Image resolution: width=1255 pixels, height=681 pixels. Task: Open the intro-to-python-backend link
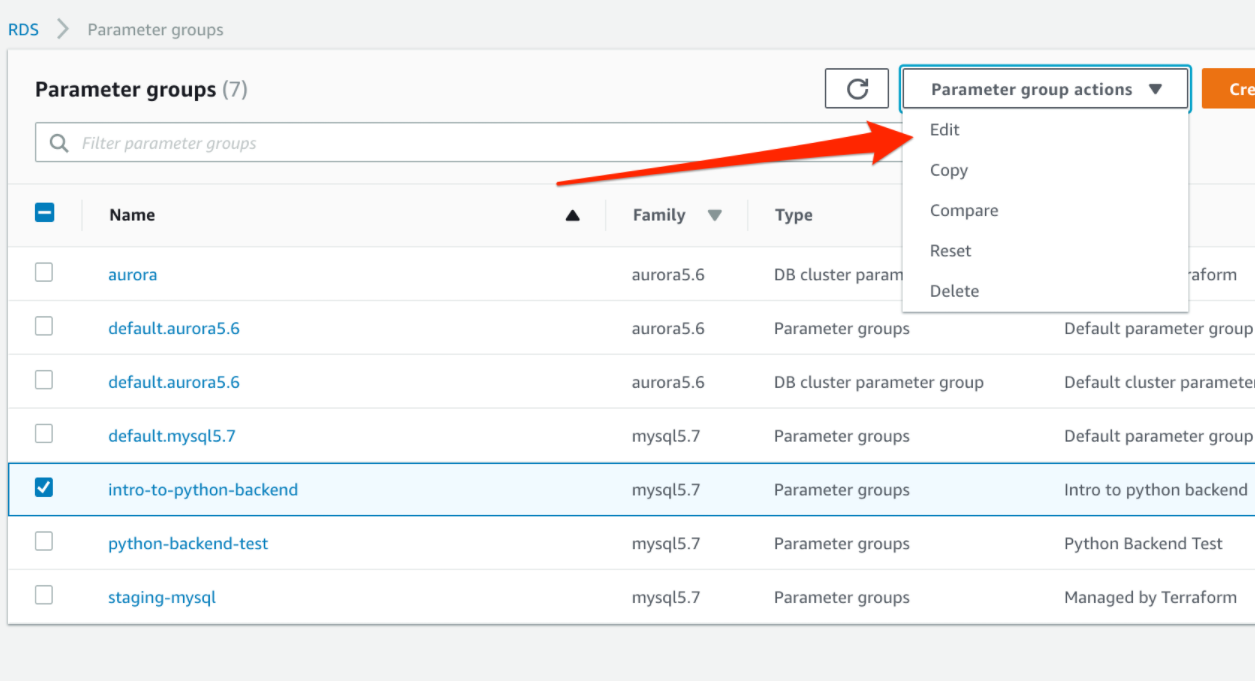(203, 490)
